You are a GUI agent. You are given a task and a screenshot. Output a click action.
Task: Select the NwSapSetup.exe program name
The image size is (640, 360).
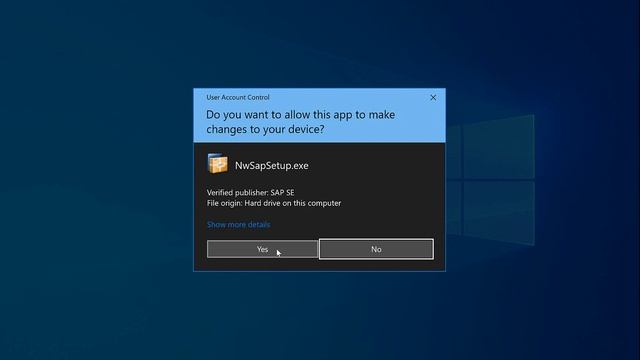pyautogui.click(x=271, y=165)
